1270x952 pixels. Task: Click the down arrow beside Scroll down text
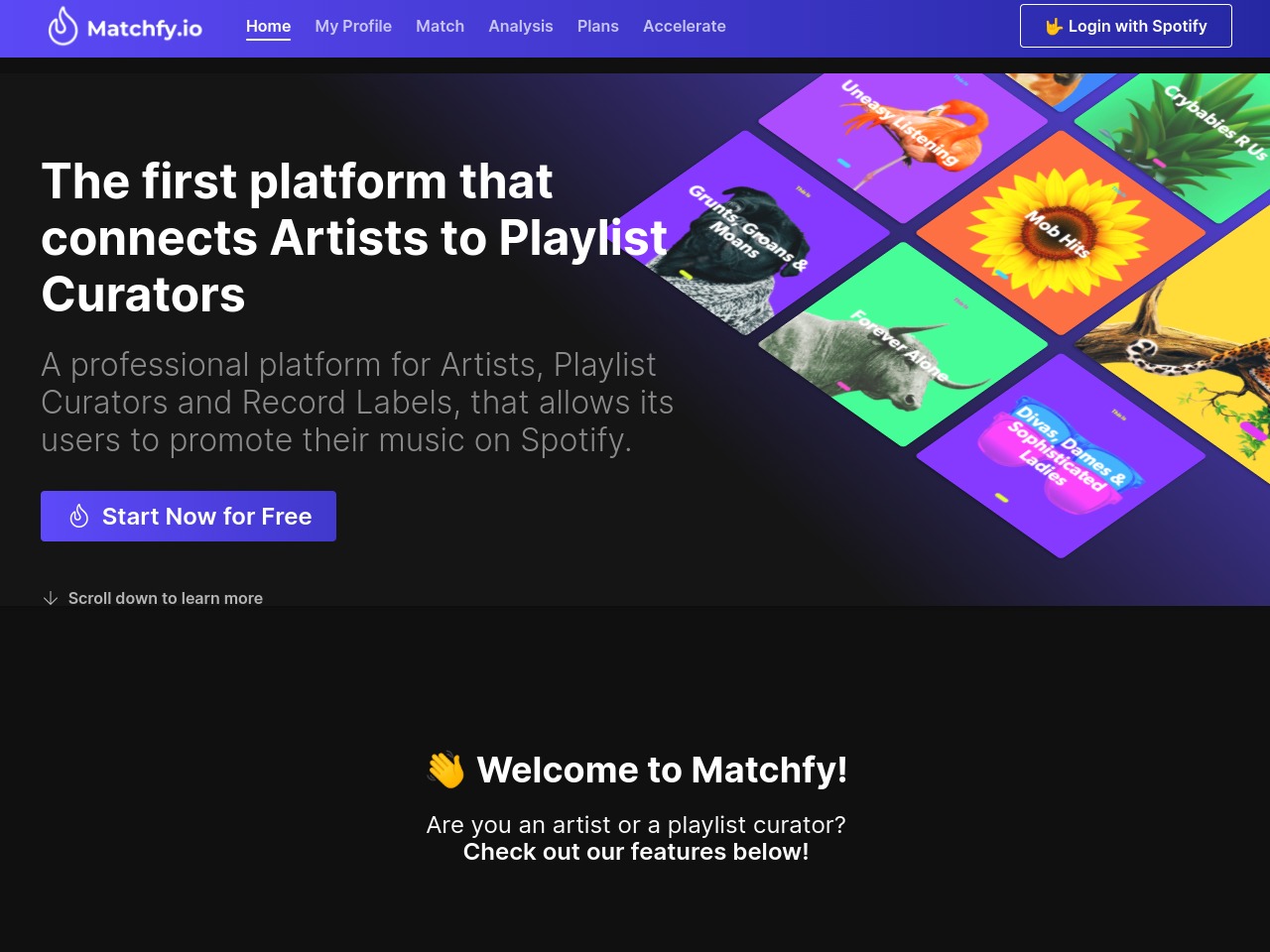coord(51,598)
